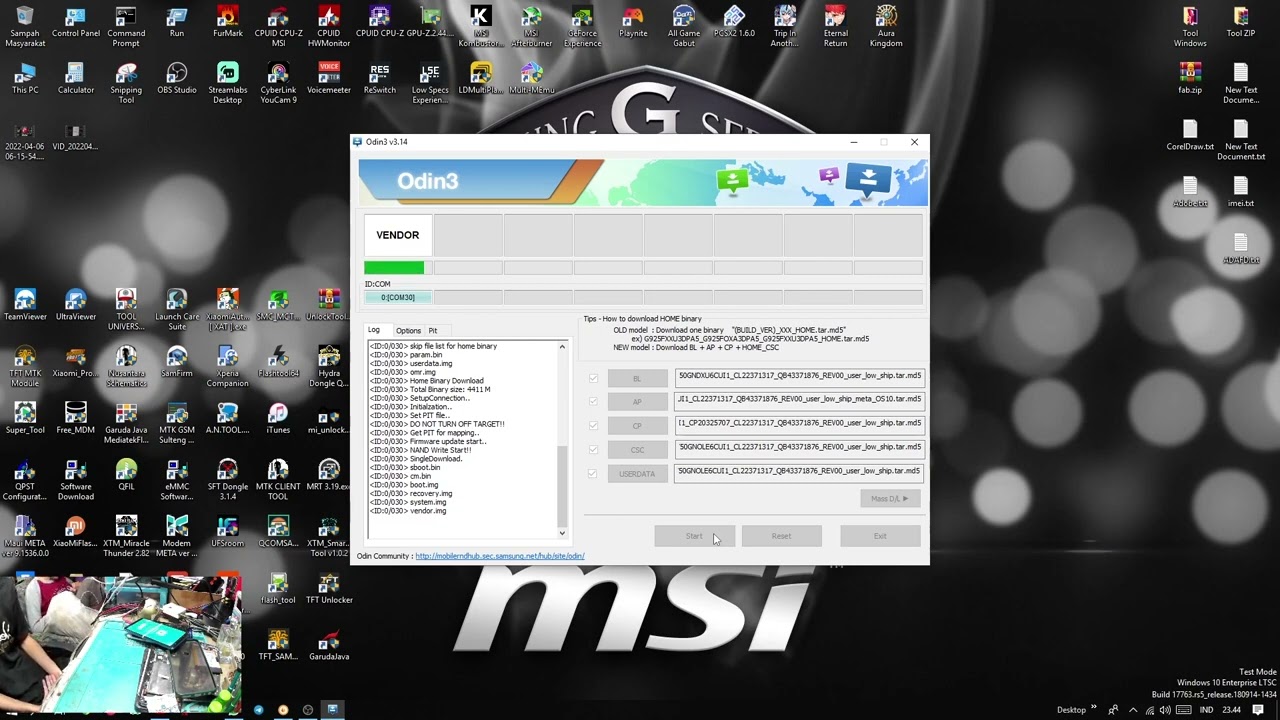
Task: Click the Reset button in Odin
Action: (781, 536)
